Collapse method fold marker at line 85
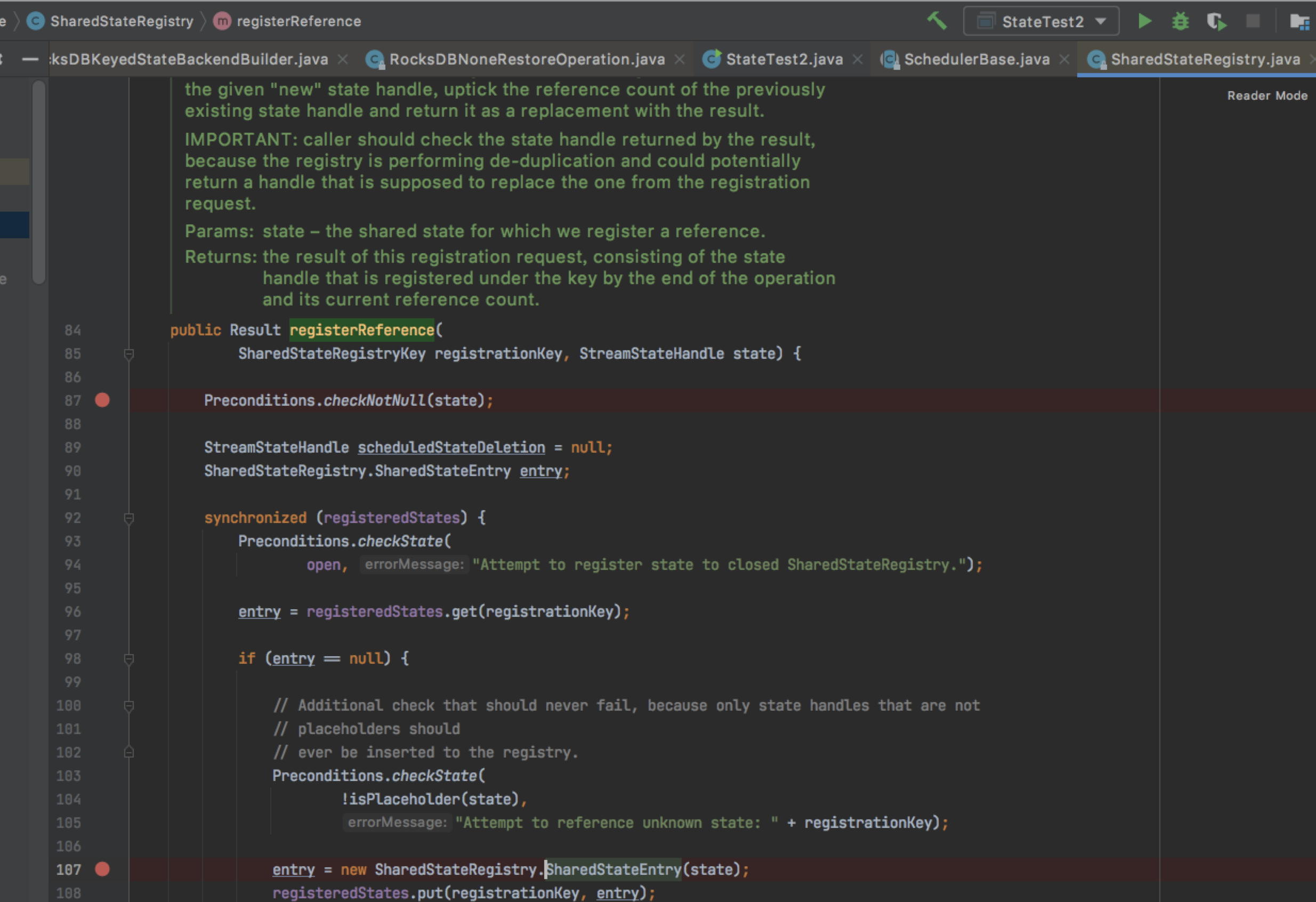This screenshot has height=902, width=1316. 128,355
